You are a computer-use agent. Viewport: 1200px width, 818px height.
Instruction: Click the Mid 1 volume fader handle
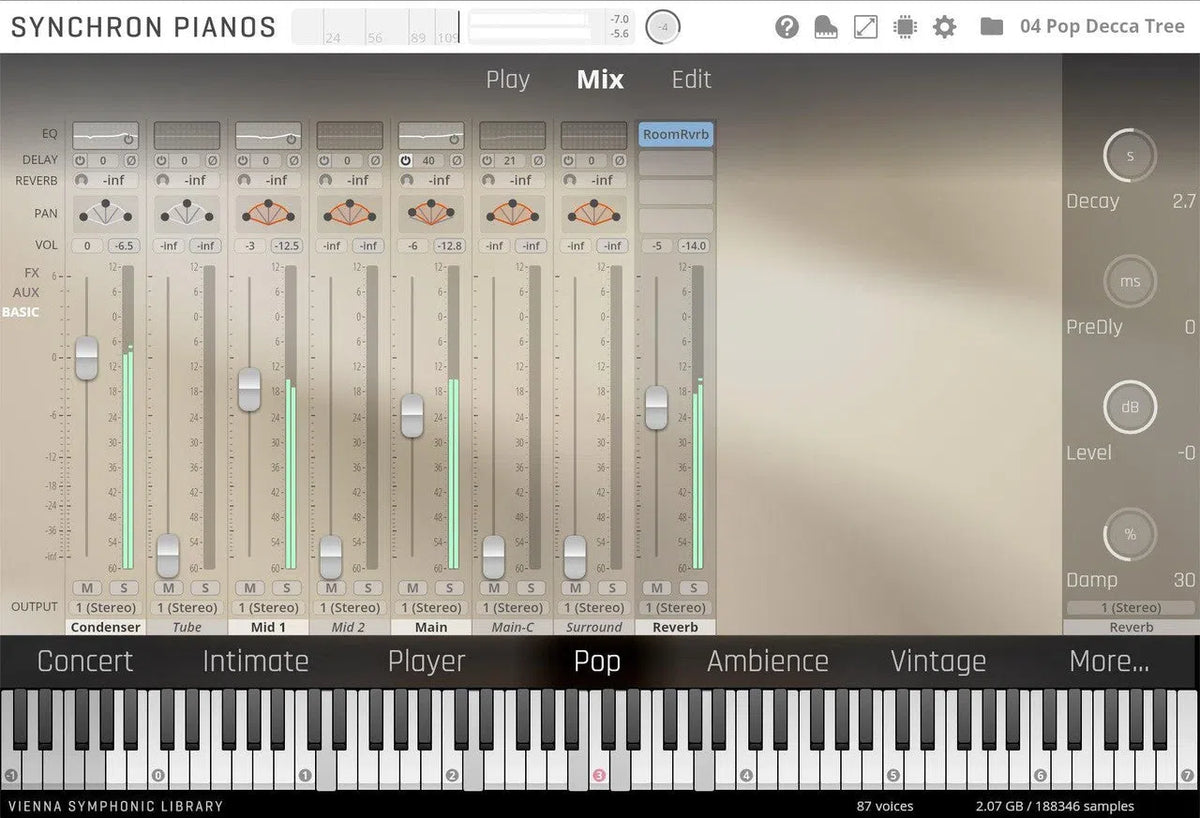click(x=249, y=388)
